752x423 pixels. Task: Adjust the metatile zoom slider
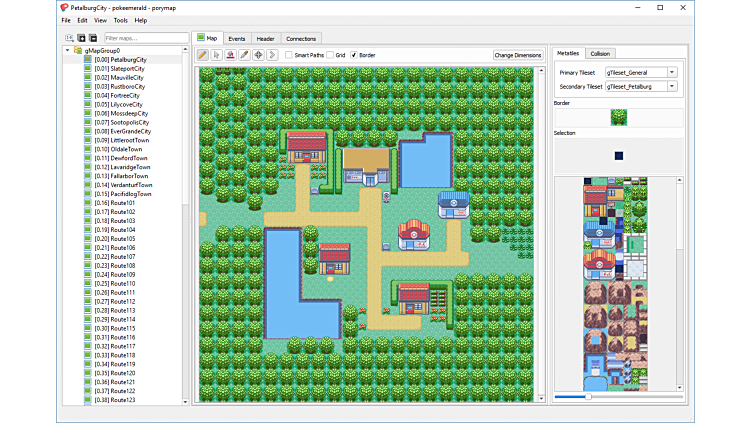point(588,397)
